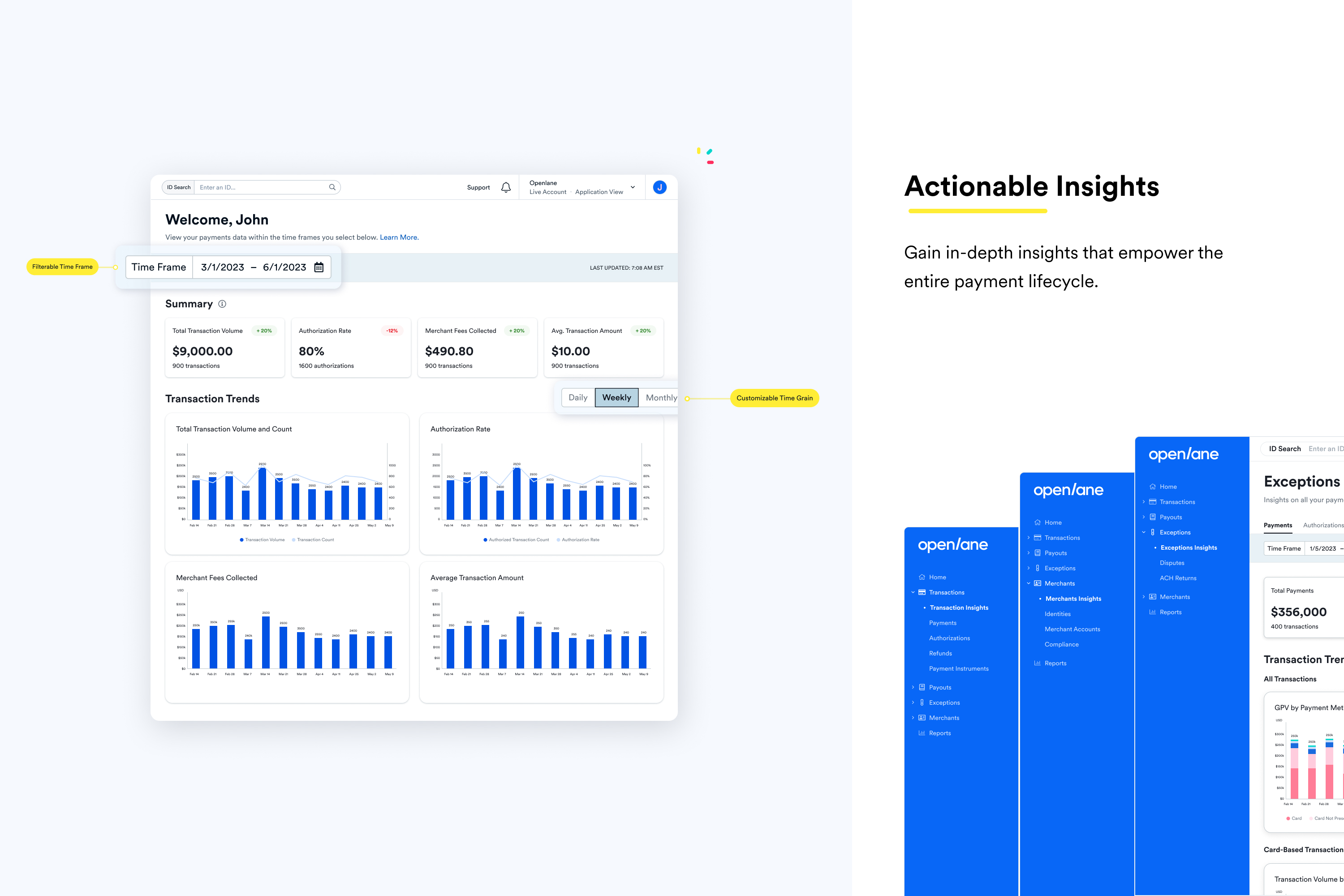
Task: Open Transaction Insights menu item
Action: 959,607
